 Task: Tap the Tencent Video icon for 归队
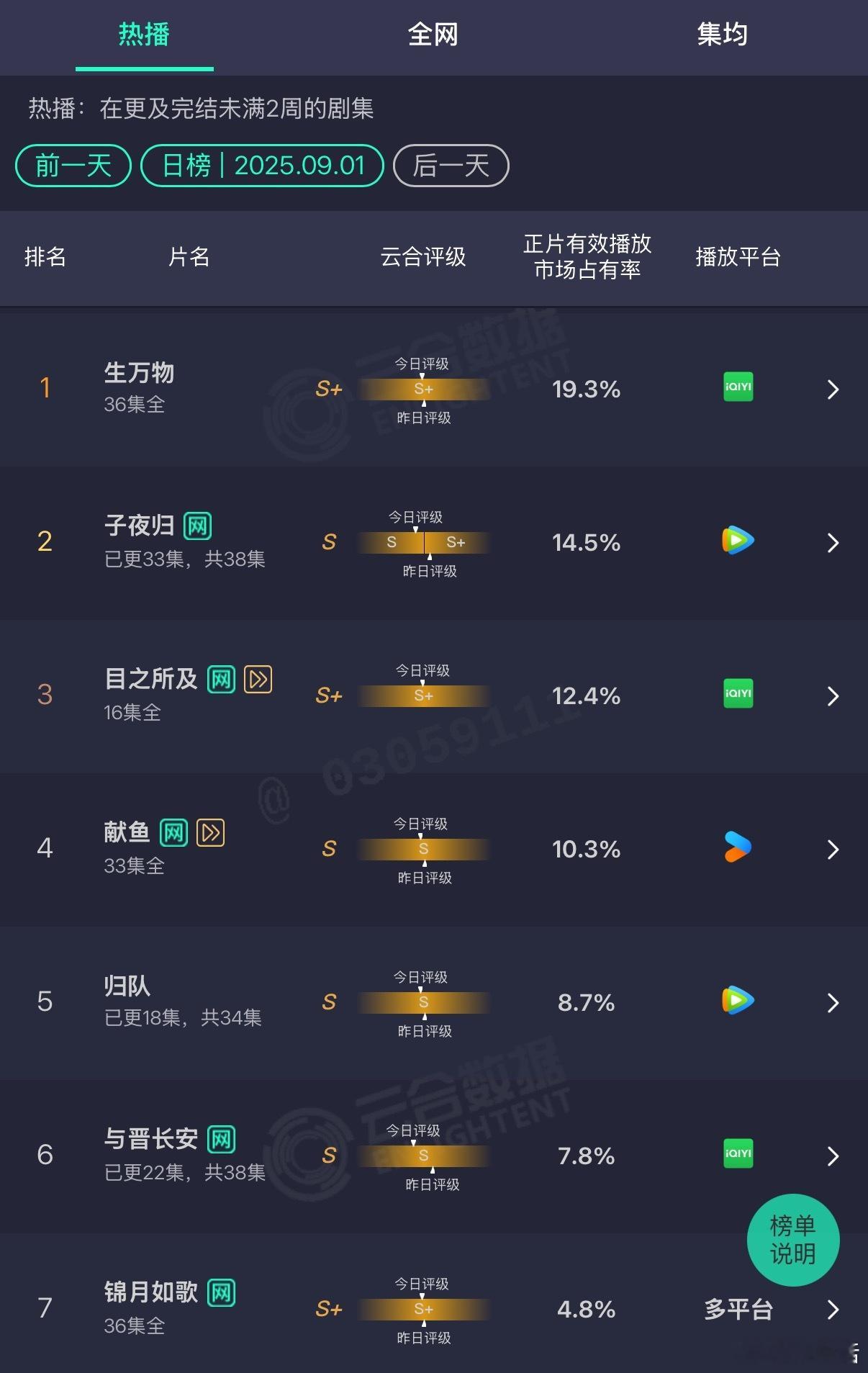coord(738,1000)
